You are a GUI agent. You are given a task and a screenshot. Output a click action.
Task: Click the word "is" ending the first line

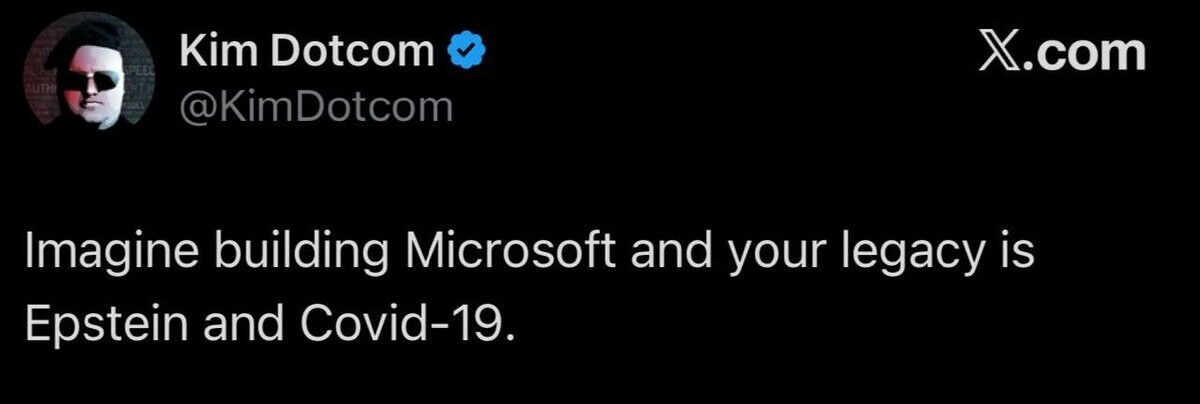tap(1016, 254)
